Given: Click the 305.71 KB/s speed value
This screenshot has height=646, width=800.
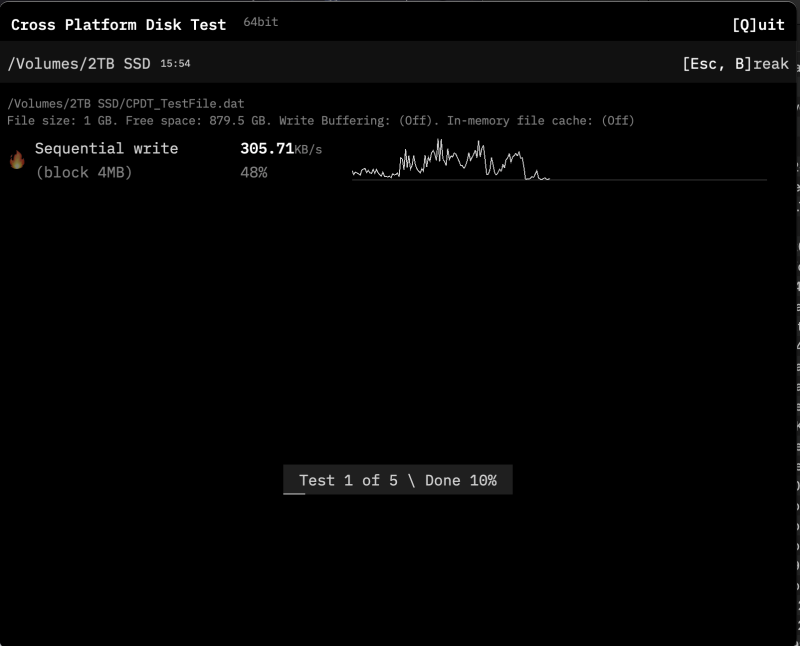Looking at the screenshot, I should coord(281,148).
